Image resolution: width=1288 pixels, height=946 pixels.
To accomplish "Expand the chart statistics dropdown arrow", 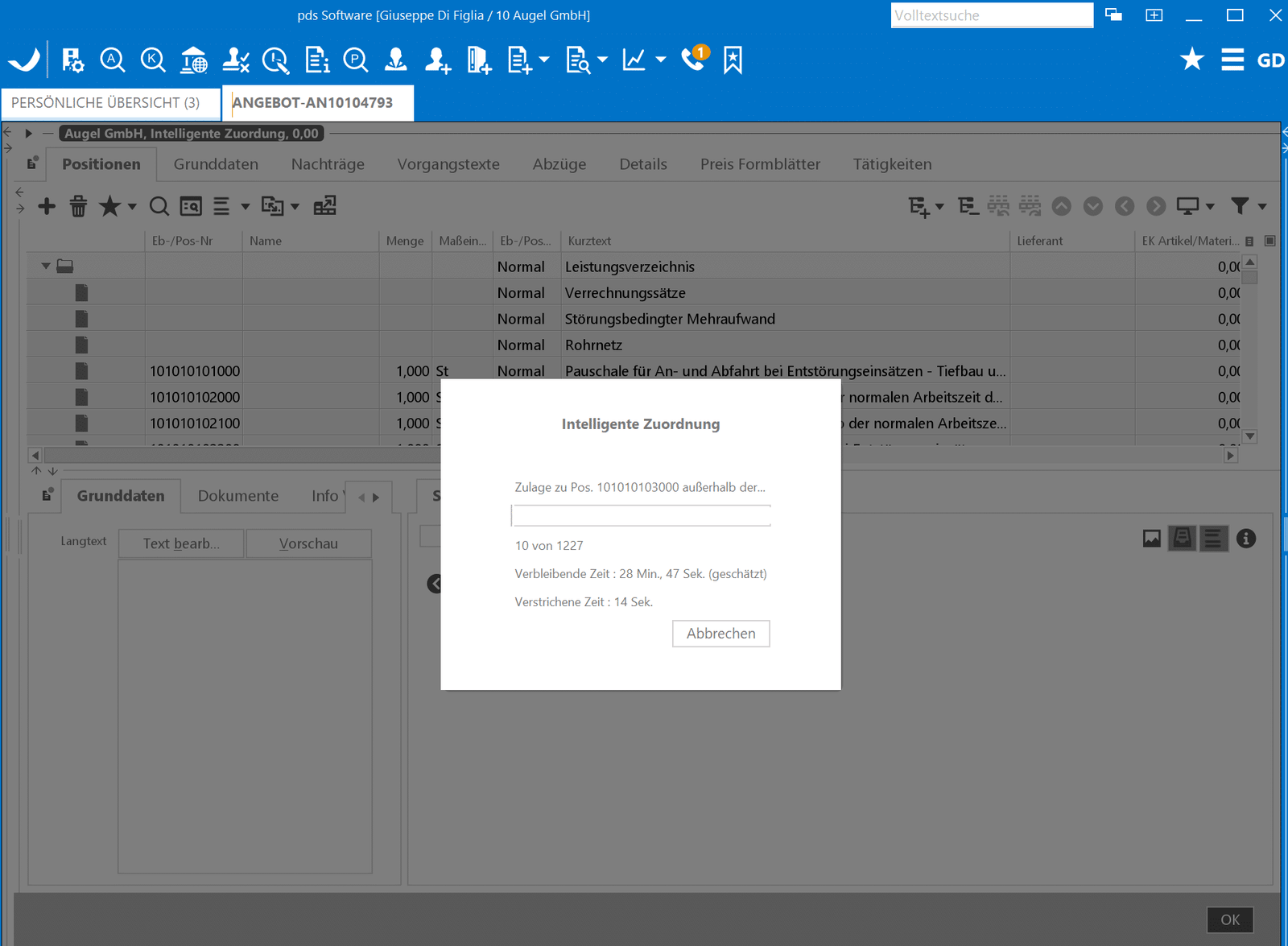I will point(661,60).
